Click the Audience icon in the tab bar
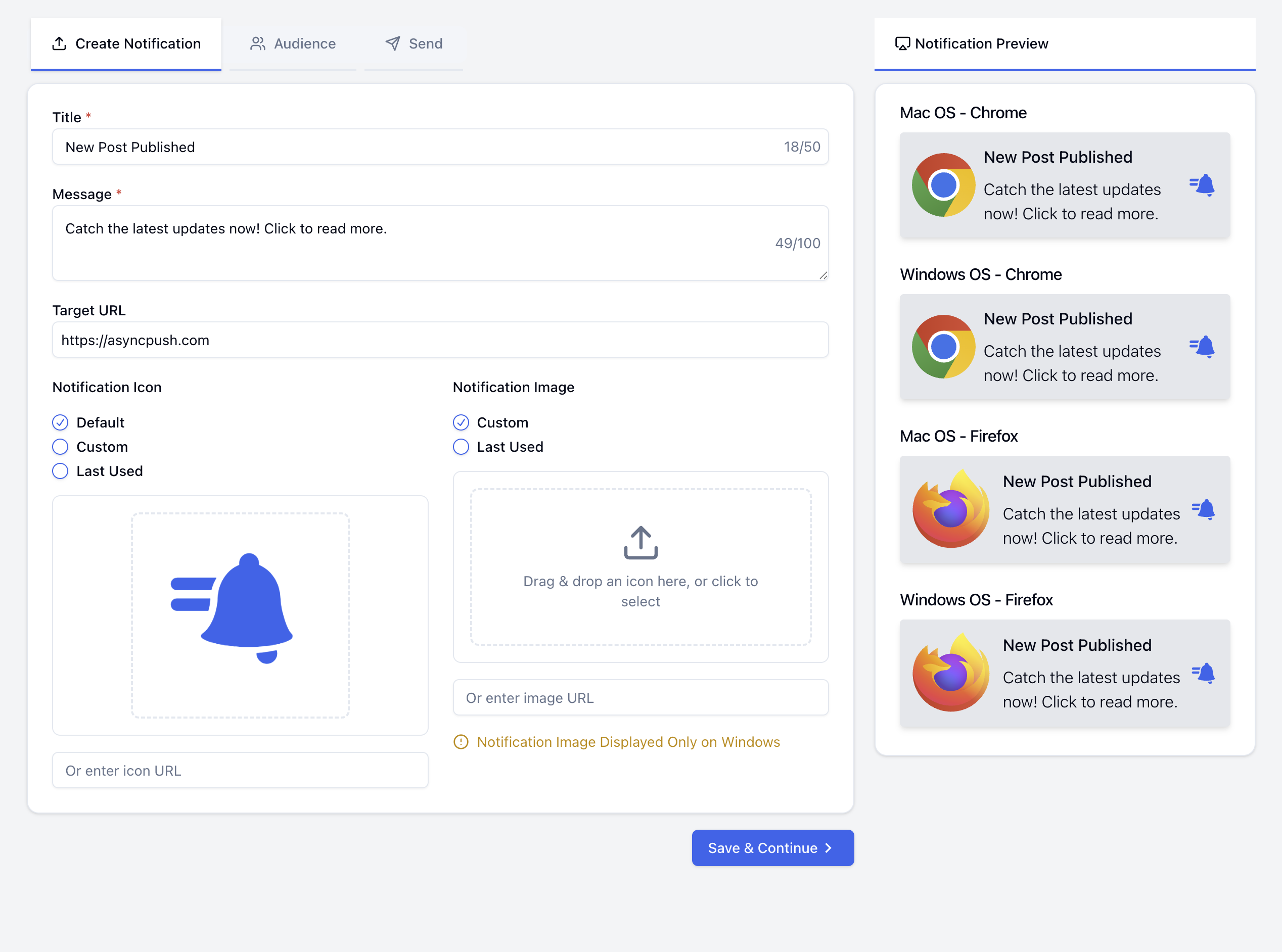 [257, 43]
